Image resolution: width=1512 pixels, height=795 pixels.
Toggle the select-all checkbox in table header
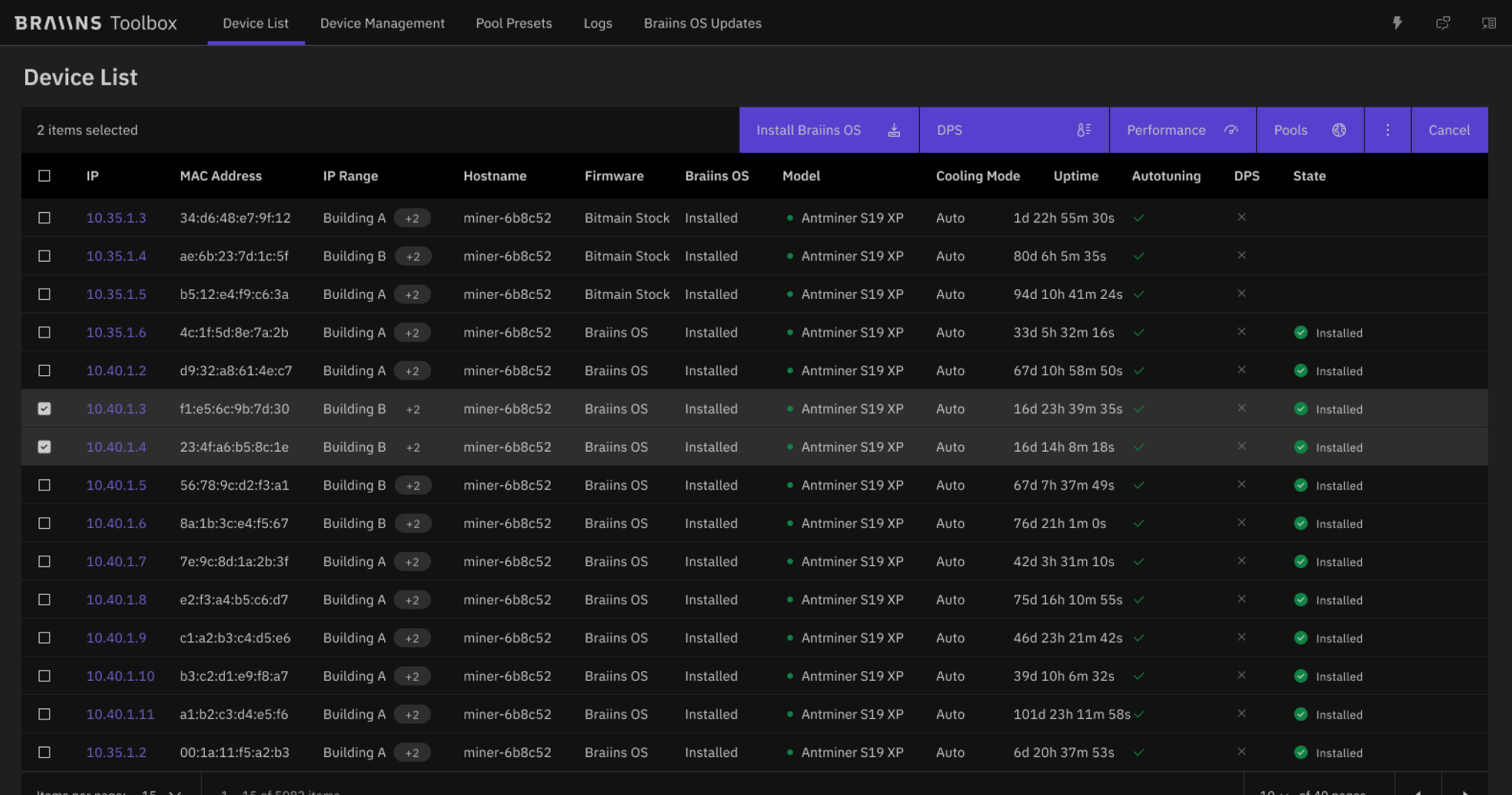tap(45, 176)
